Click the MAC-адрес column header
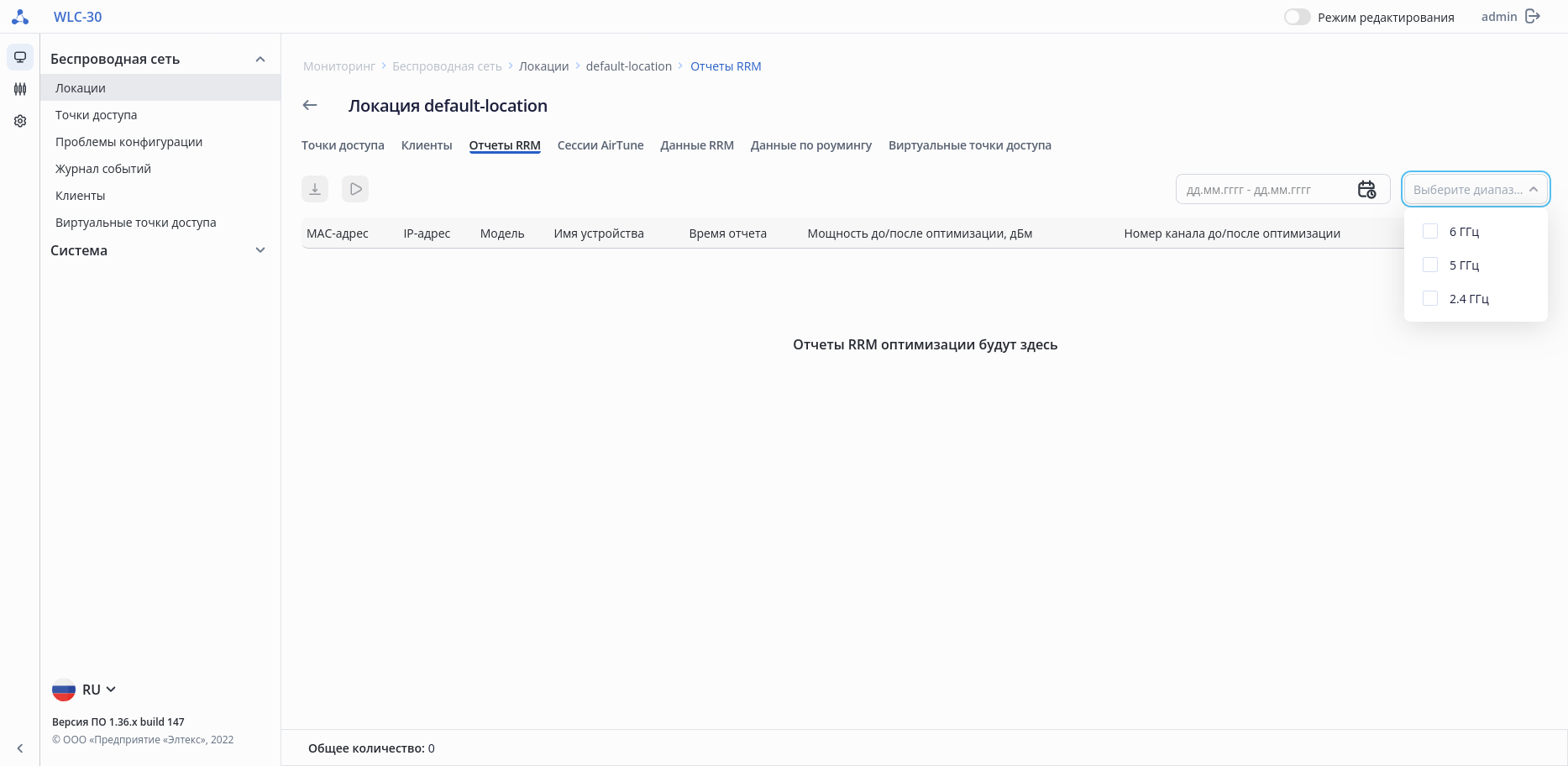This screenshot has height=766, width=1568. click(338, 233)
